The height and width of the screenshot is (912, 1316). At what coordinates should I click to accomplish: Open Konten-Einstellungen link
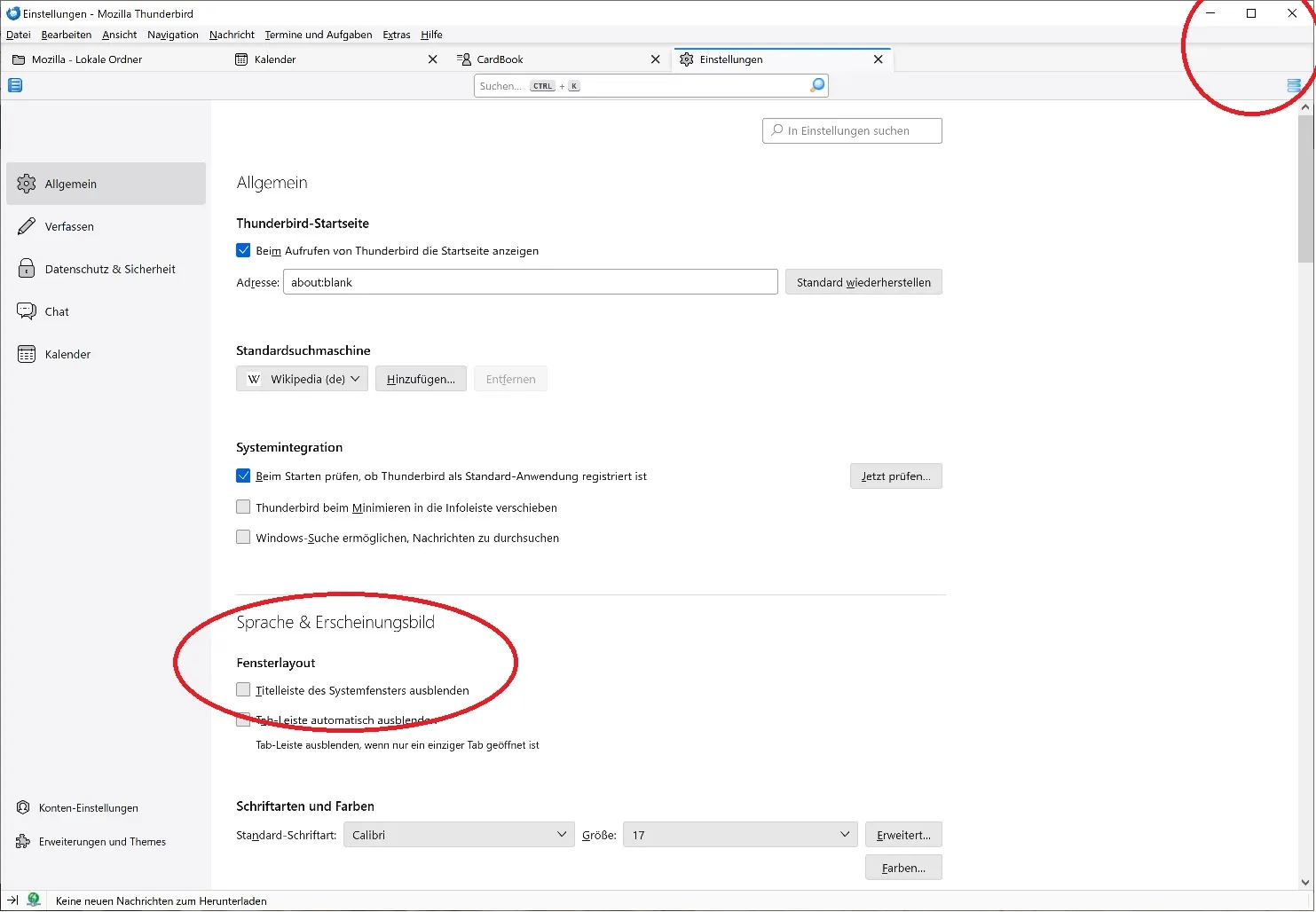coord(89,808)
